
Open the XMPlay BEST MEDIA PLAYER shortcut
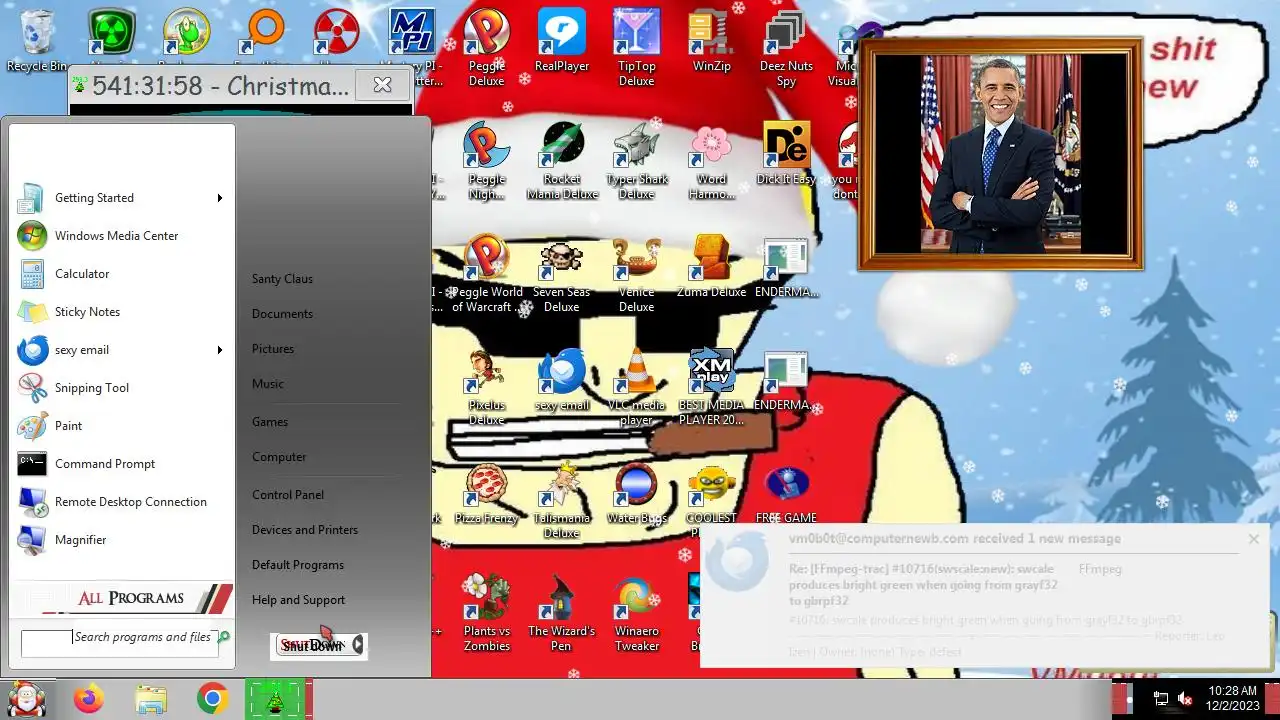712,387
